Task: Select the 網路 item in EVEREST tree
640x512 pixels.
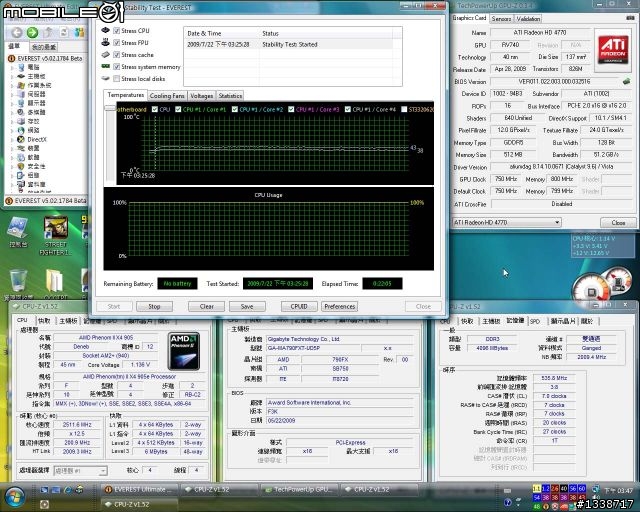Action: pyautogui.click(x=33, y=130)
